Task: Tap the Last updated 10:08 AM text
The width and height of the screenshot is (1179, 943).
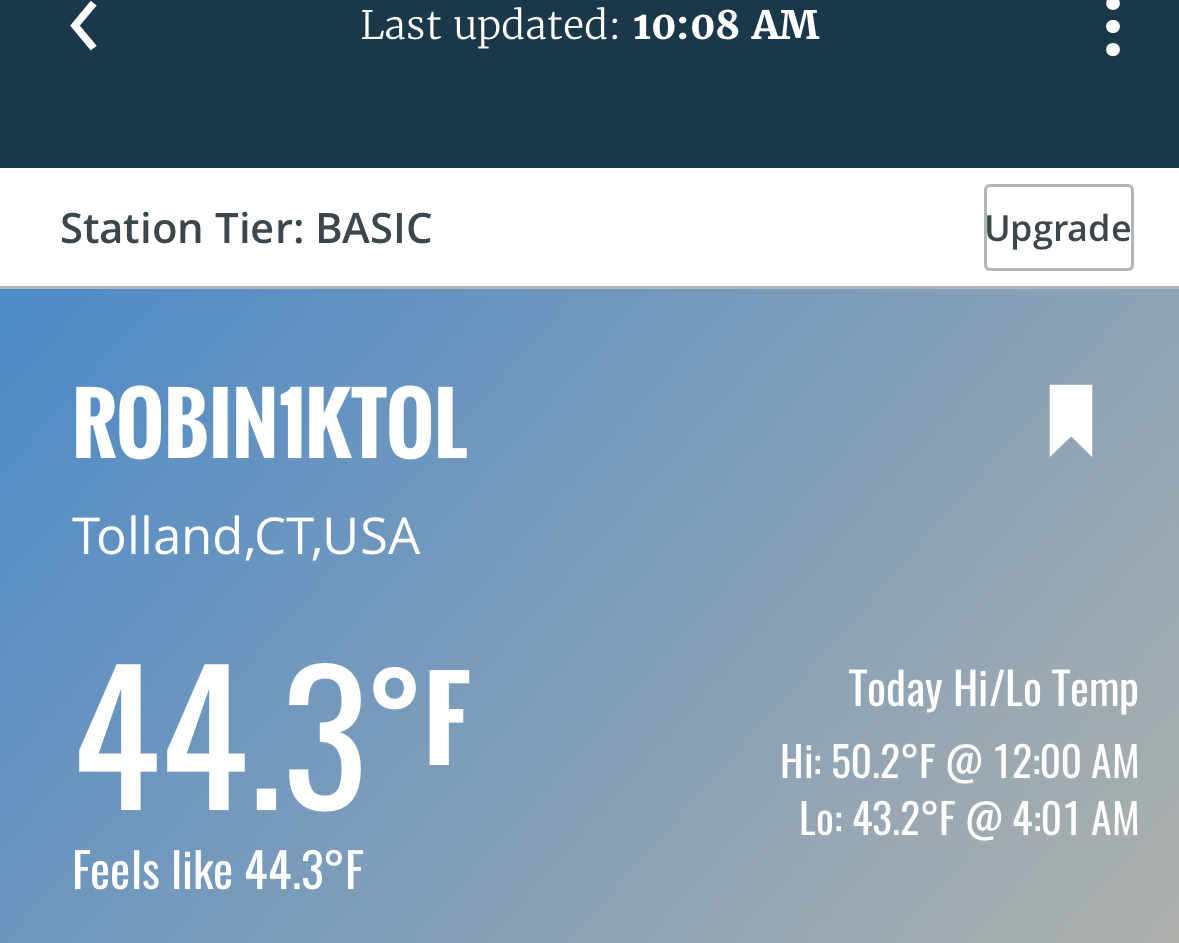Action: point(590,26)
